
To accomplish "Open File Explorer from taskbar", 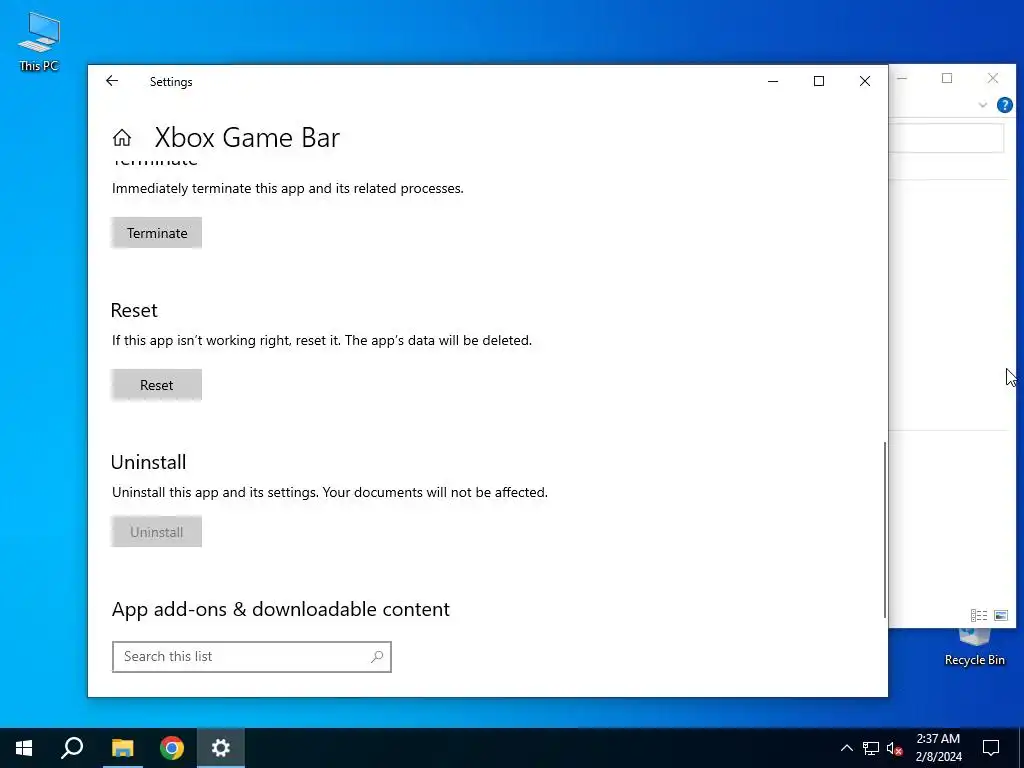I will coord(122,748).
